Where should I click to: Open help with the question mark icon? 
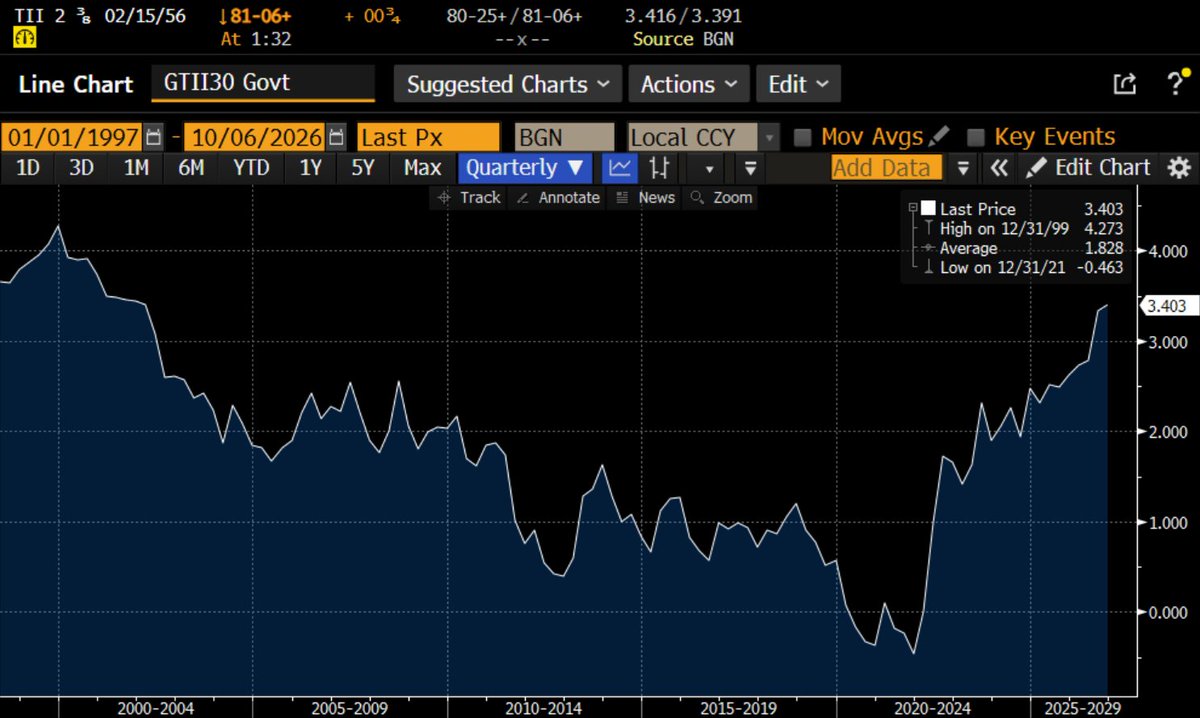(x=1176, y=84)
